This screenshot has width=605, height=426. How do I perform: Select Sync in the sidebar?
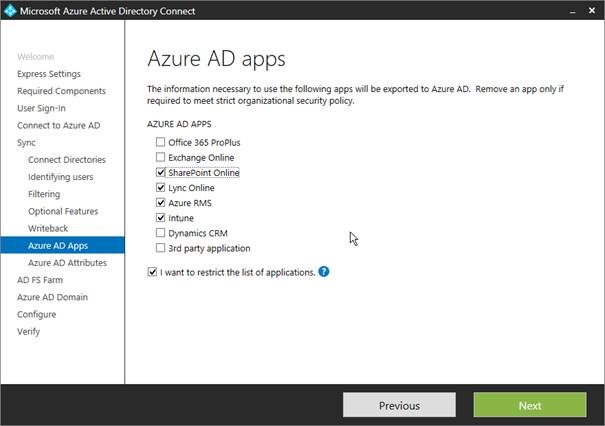(26, 143)
